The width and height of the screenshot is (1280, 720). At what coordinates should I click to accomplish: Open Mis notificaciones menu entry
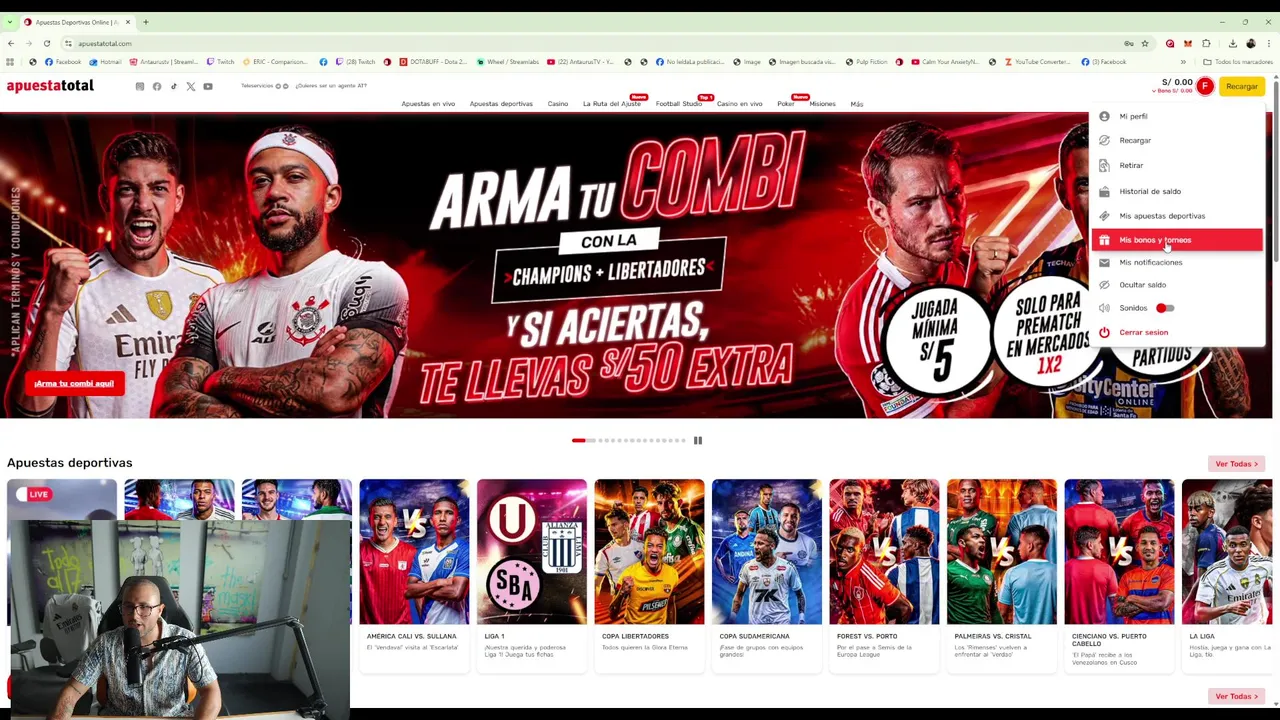coord(1176,262)
